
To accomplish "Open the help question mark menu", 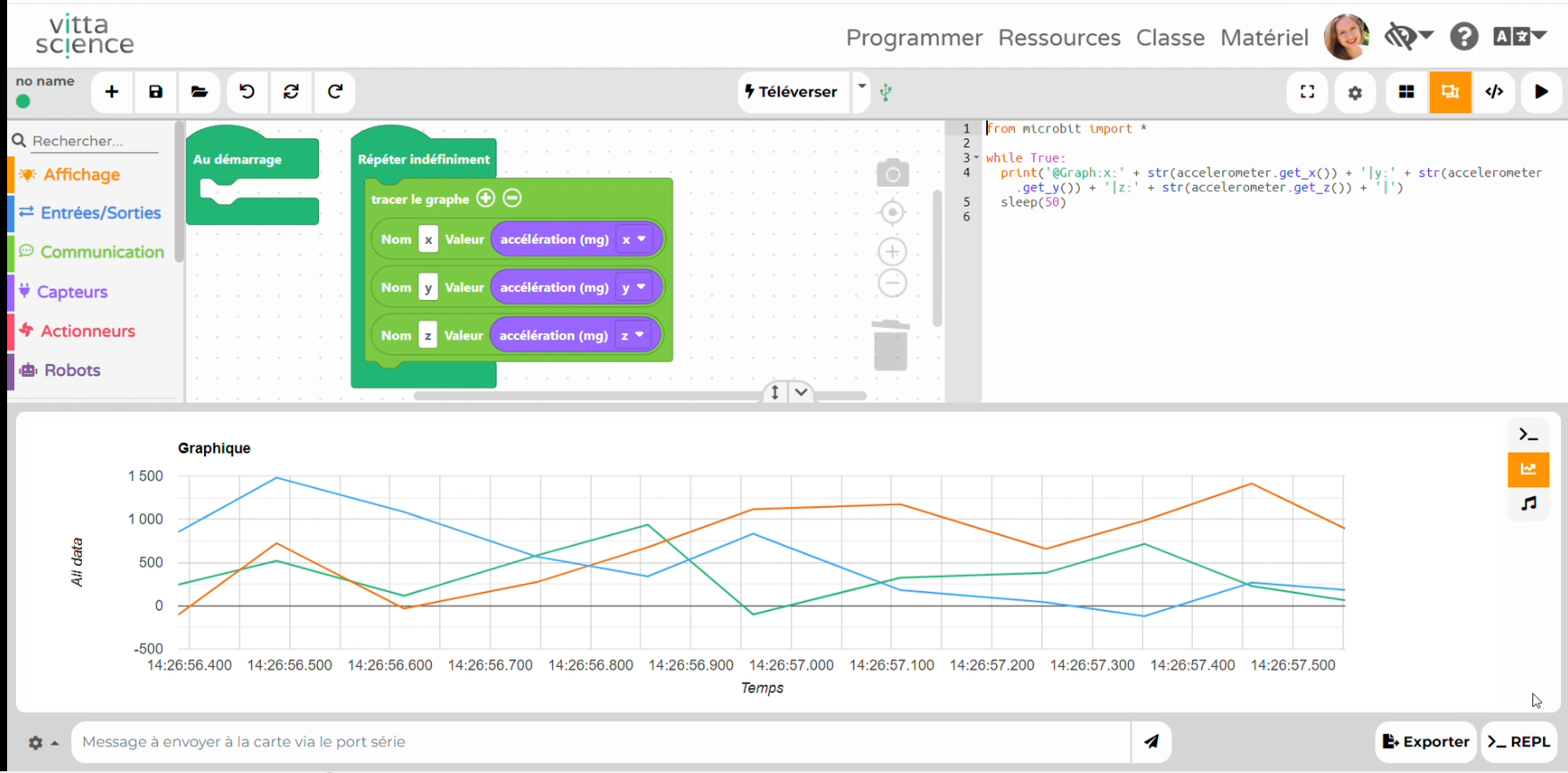I will [1464, 37].
